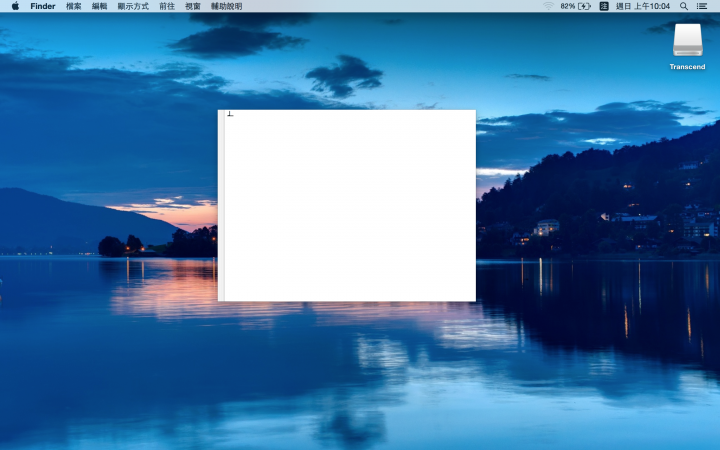Open the Apple menu

coord(15,6)
